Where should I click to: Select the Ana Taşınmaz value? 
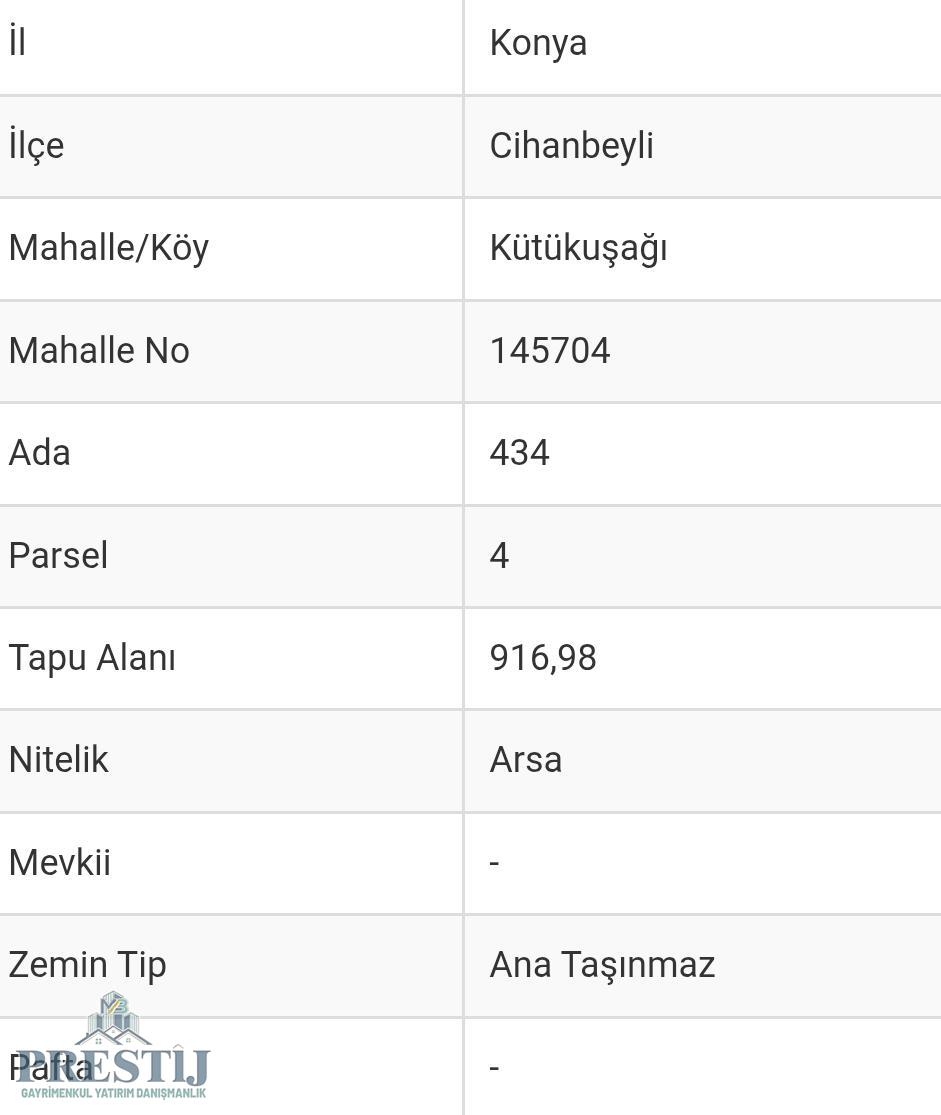click(602, 966)
